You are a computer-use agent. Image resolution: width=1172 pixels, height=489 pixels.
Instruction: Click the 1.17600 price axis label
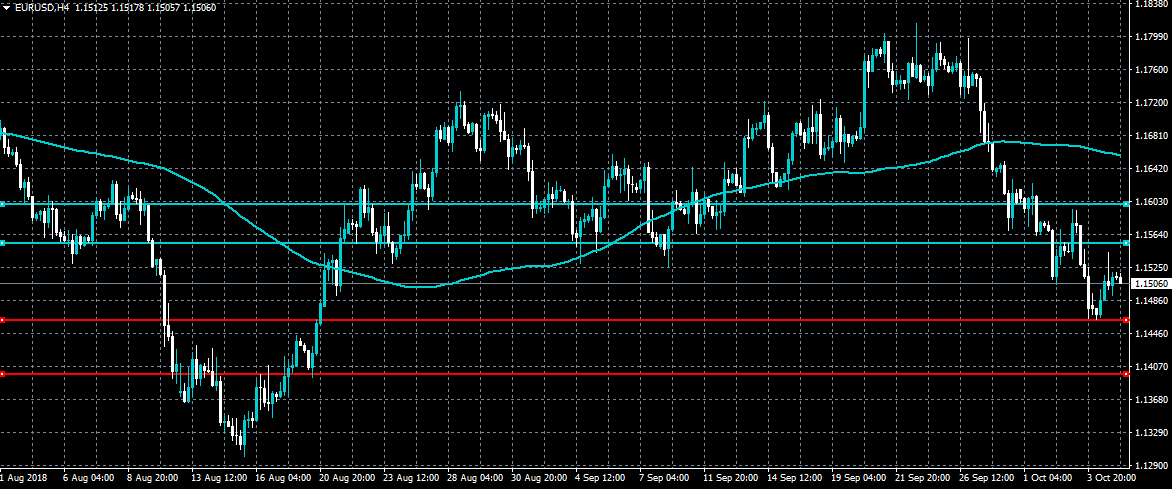[1151, 70]
